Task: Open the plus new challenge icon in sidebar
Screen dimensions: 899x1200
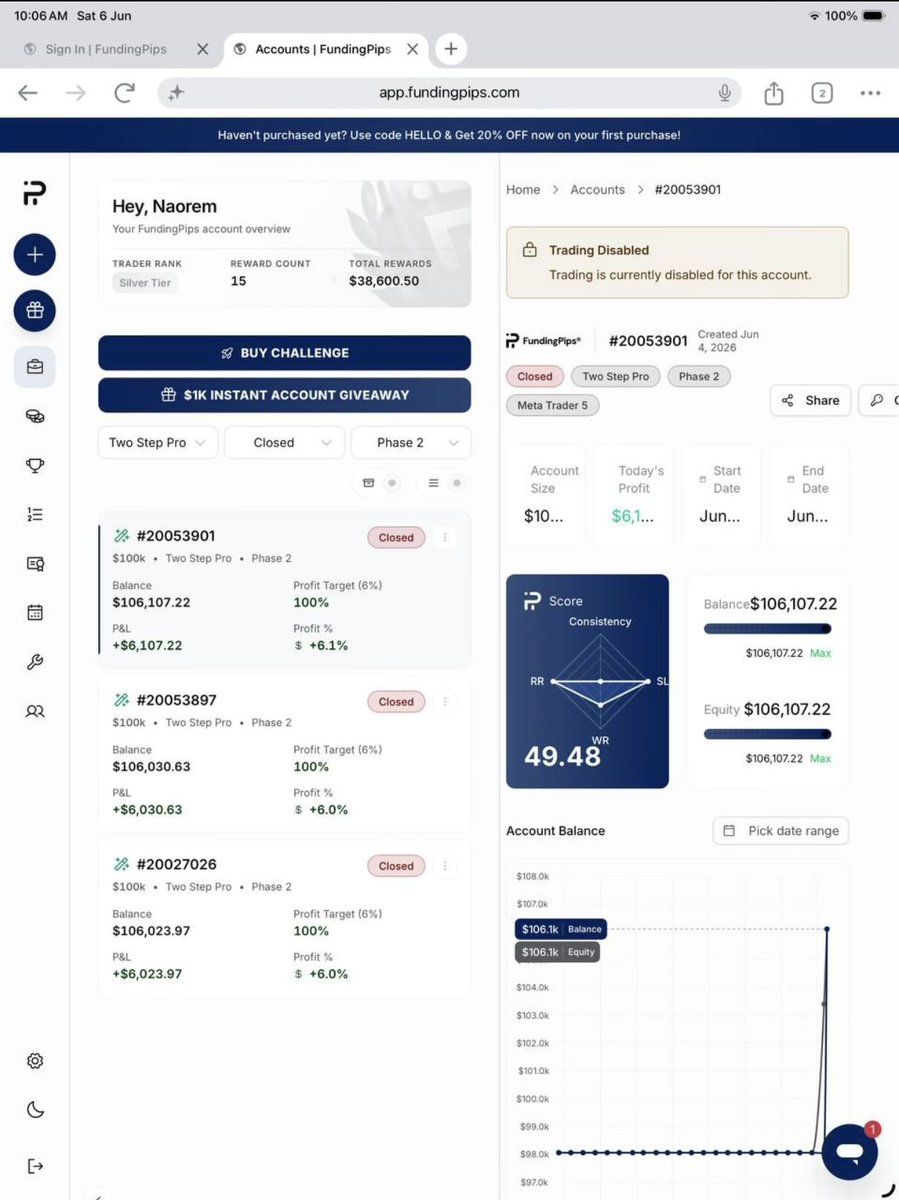Action: (35, 255)
